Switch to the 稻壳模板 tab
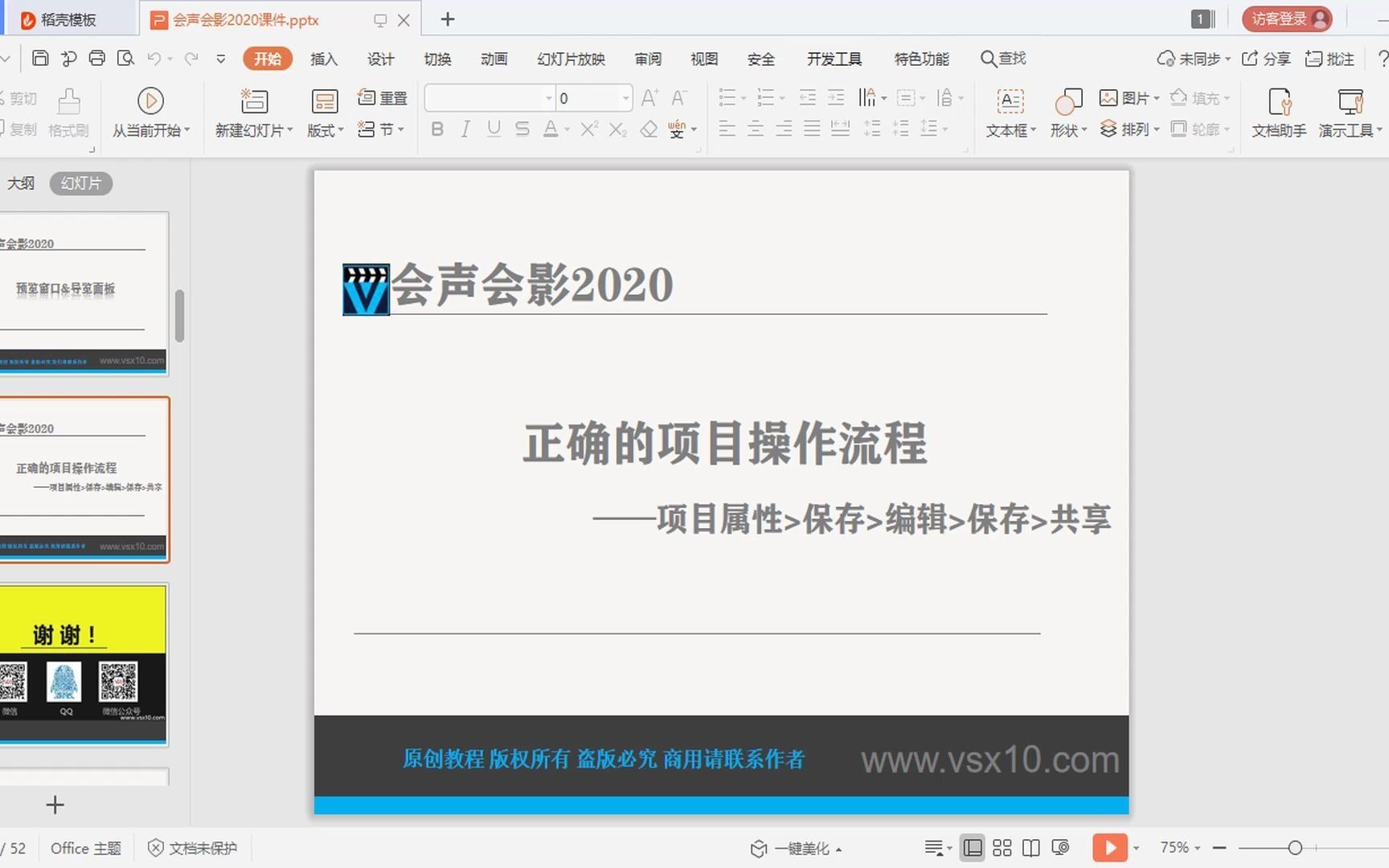This screenshot has width=1389, height=868. pos(68,19)
